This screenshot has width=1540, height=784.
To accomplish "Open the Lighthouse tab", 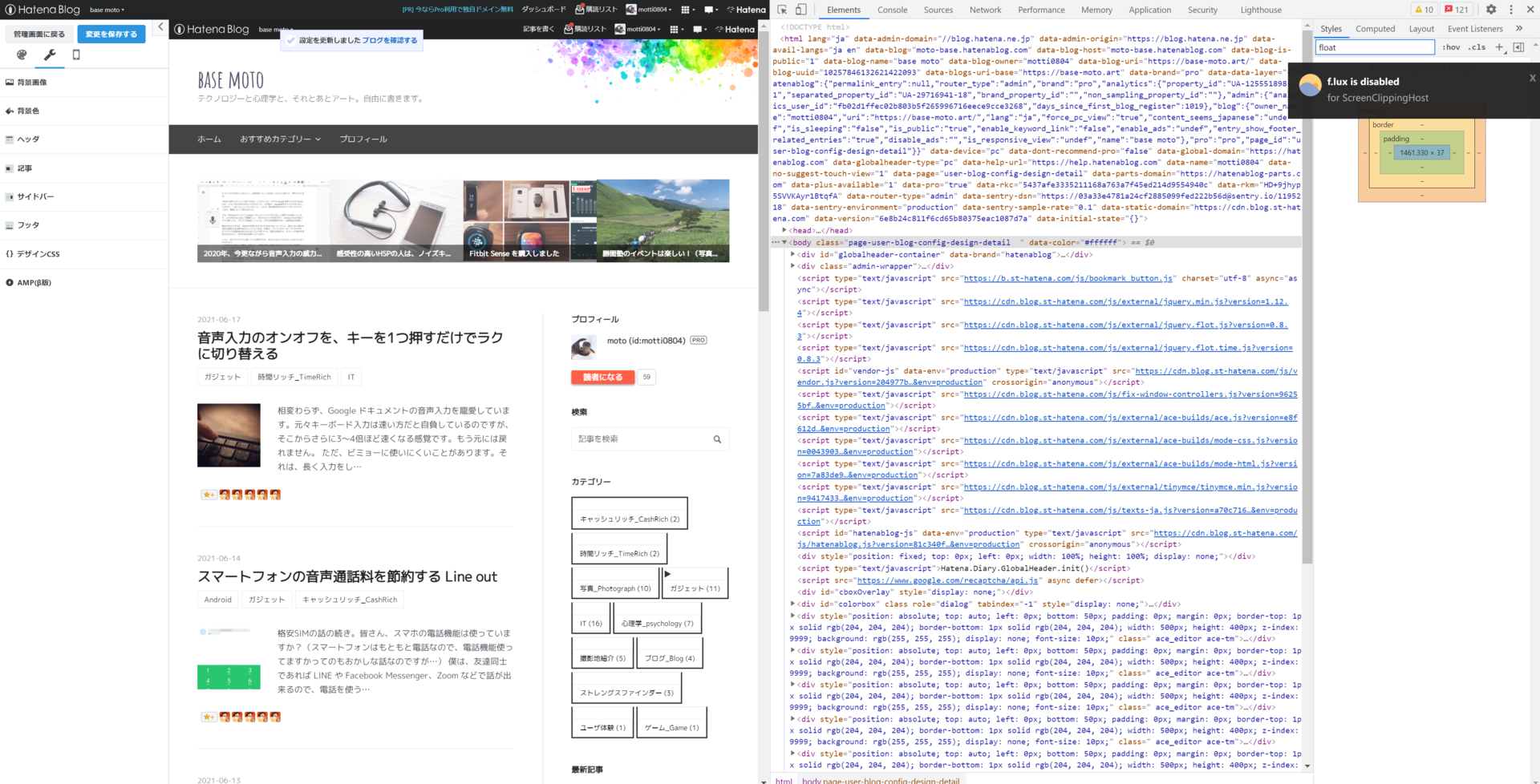I will [1261, 10].
